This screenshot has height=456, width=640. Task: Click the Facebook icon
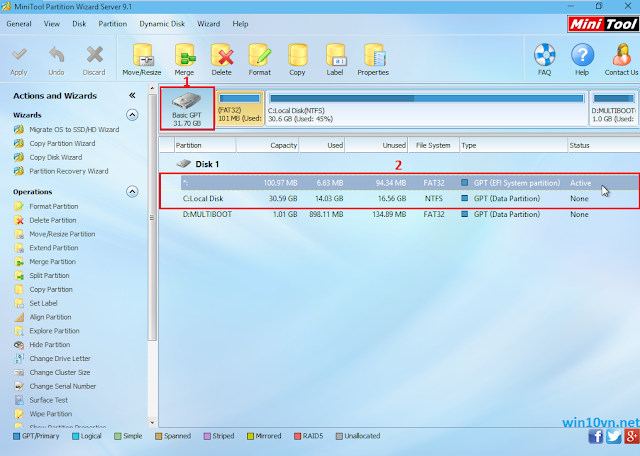596,436
